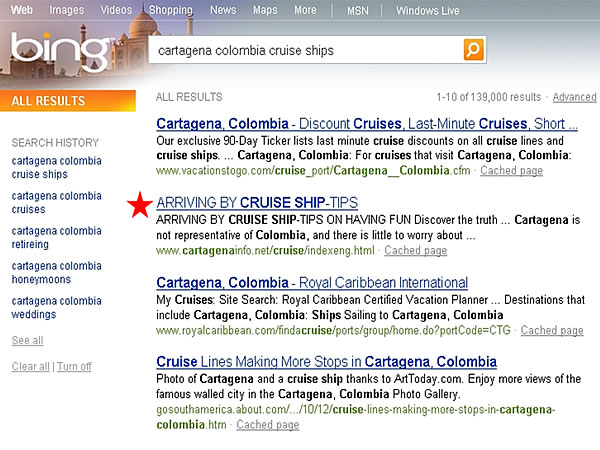Expand the More menu

(305, 10)
